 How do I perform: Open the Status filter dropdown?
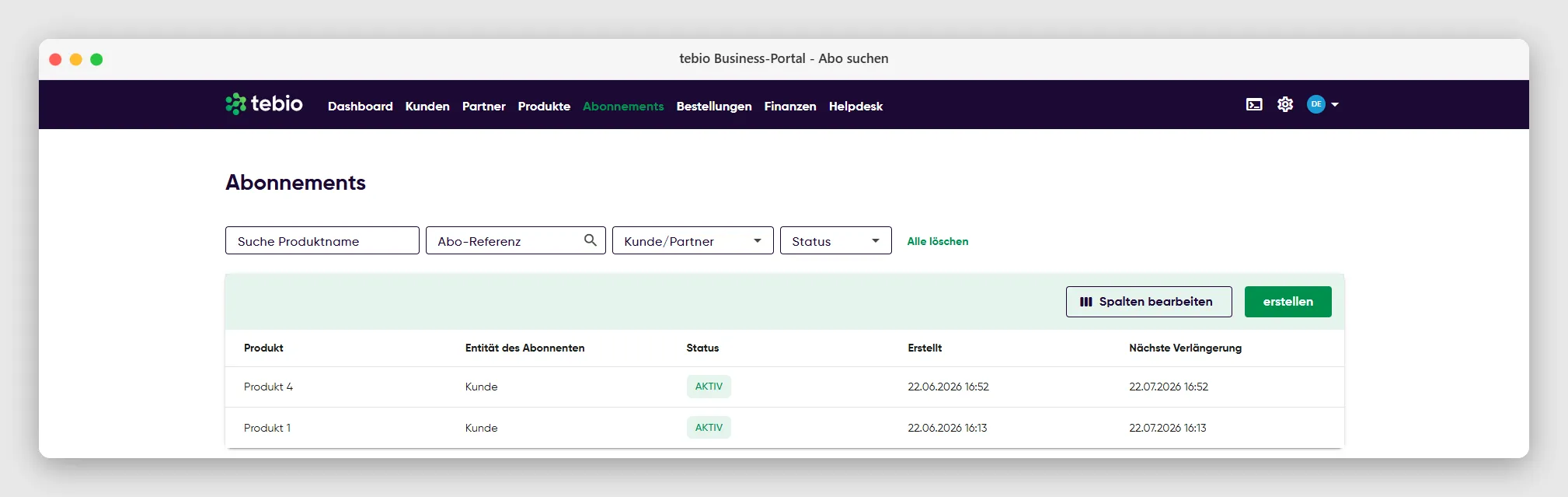click(x=836, y=240)
